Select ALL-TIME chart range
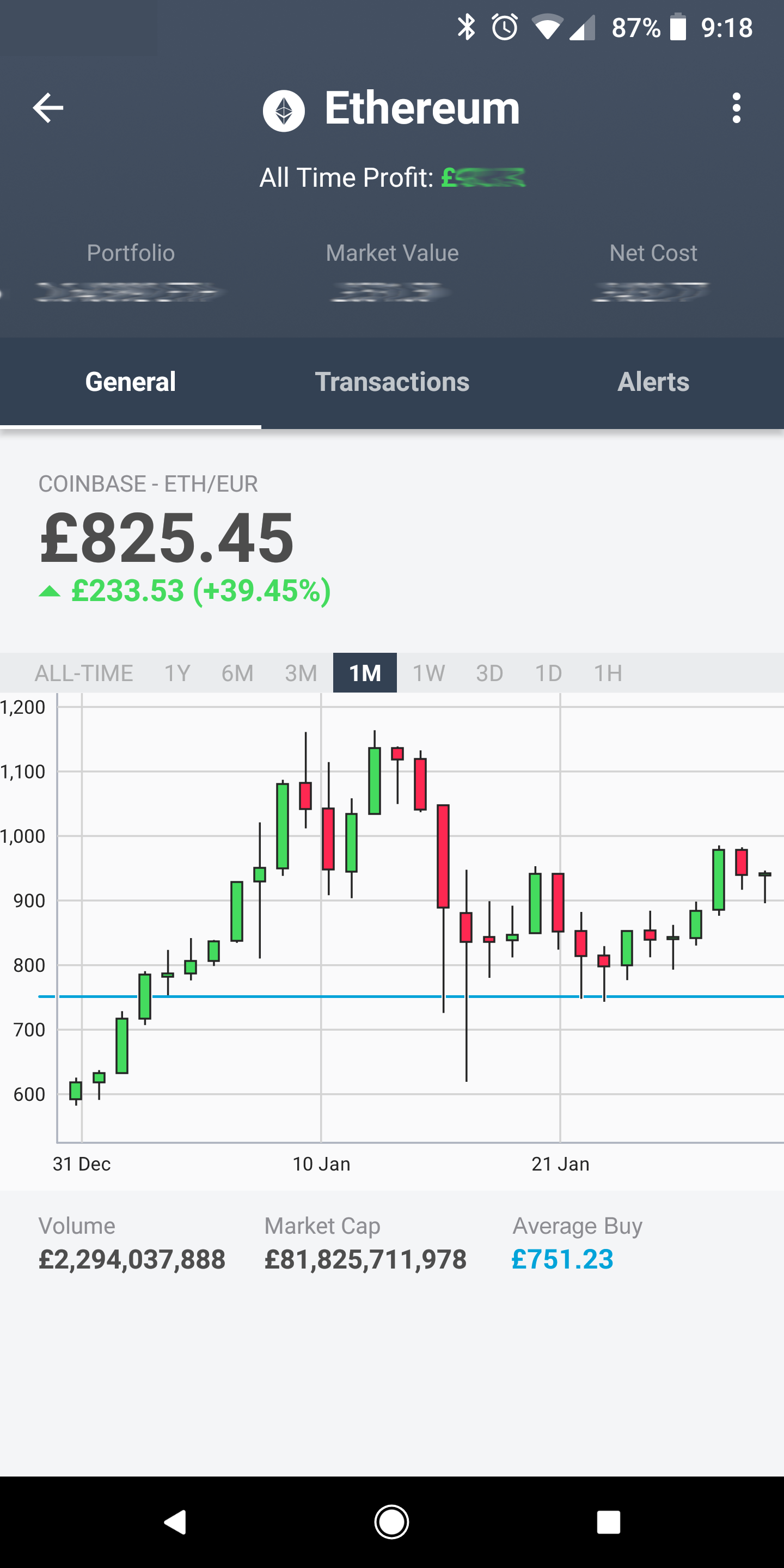This screenshot has width=784, height=1568. click(x=84, y=673)
